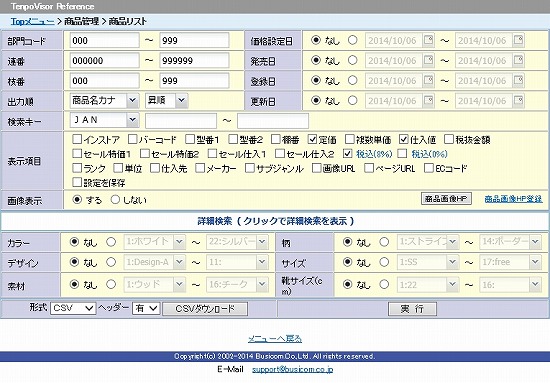Open calendar icon for 登録日 end date

coord(518,80)
